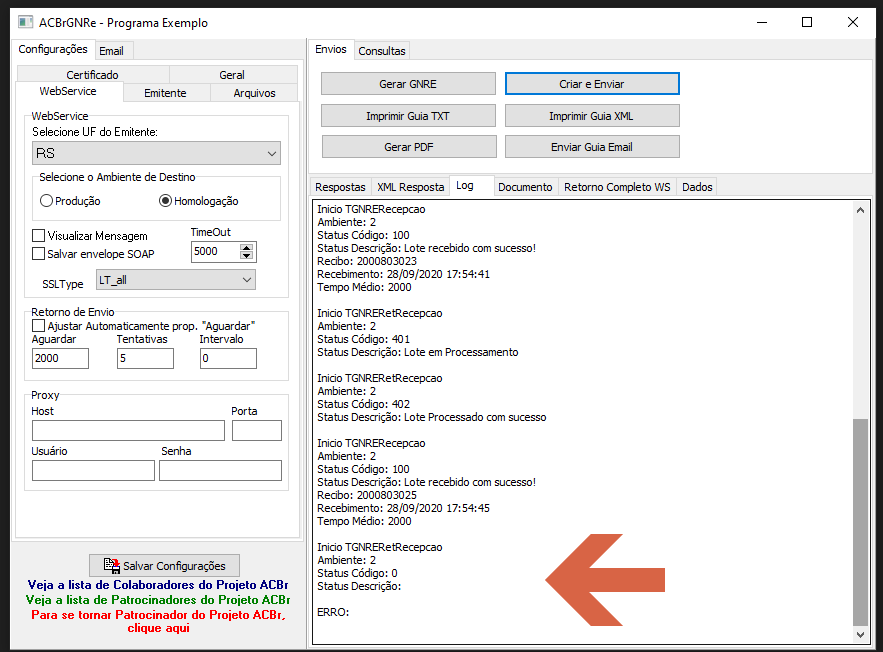The image size is (883, 652).
Task: Check Ajustar Automaticamente prop. Aguardar
Action: [x=38, y=325]
